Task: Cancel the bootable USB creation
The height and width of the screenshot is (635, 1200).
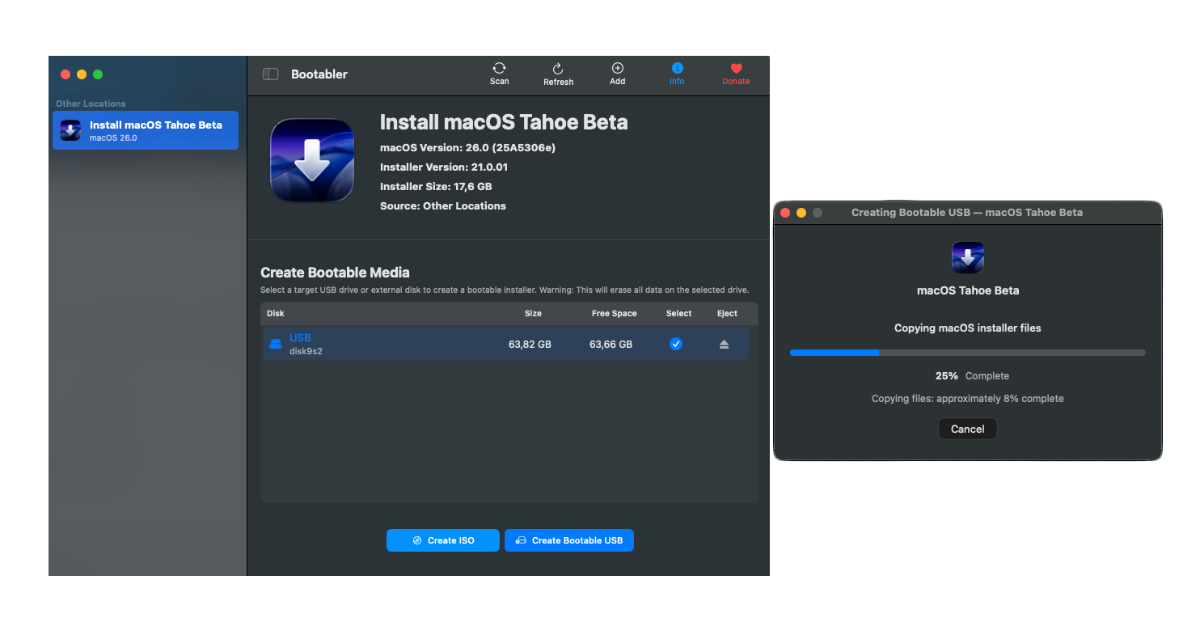Action: pos(967,429)
